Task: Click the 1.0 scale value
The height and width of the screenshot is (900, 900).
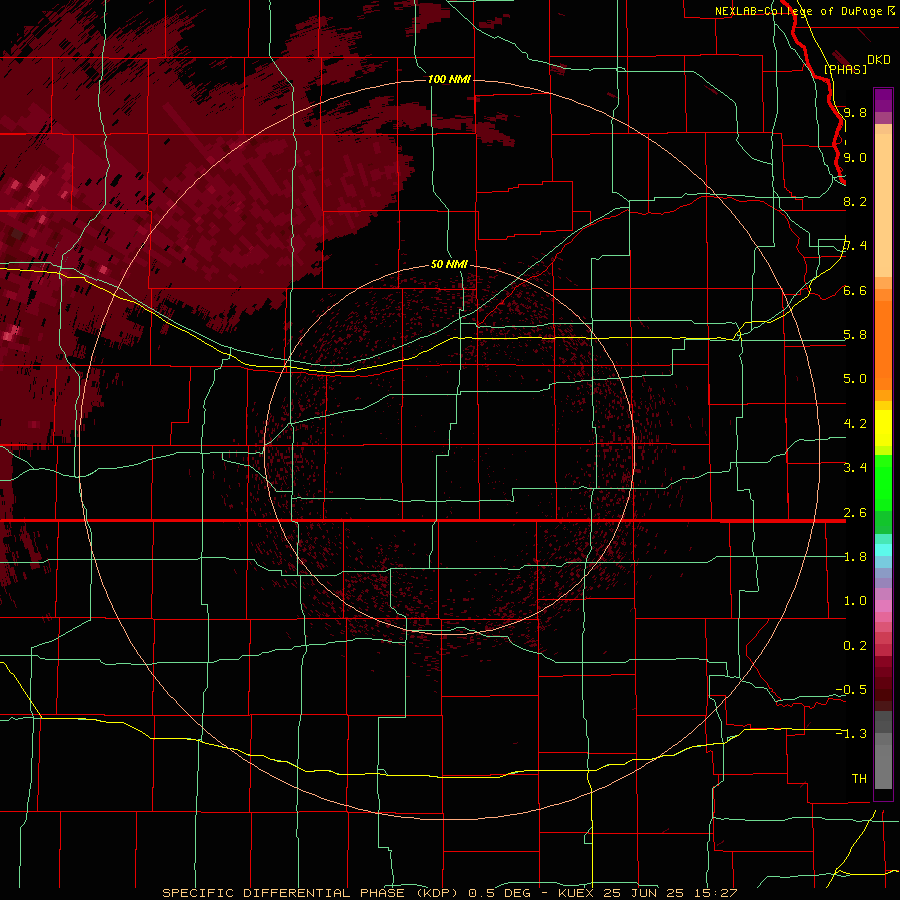Action: click(855, 601)
